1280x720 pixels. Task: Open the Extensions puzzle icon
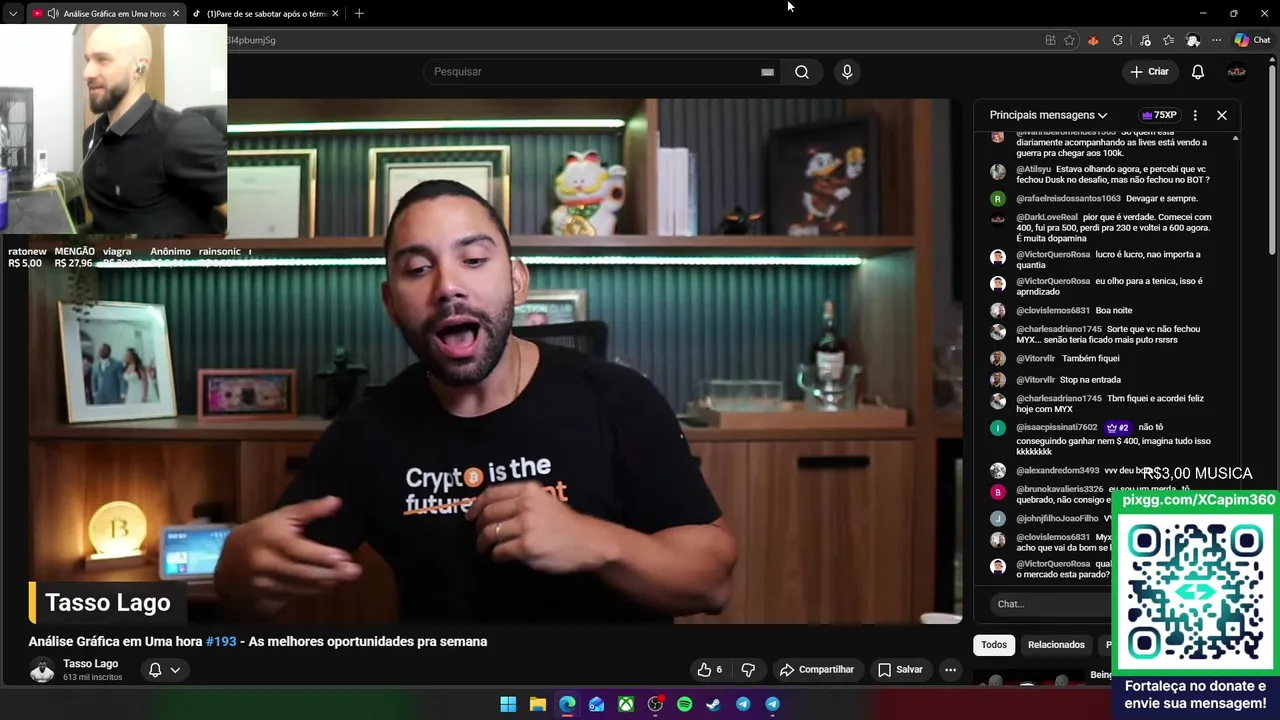pyautogui.click(x=1118, y=40)
